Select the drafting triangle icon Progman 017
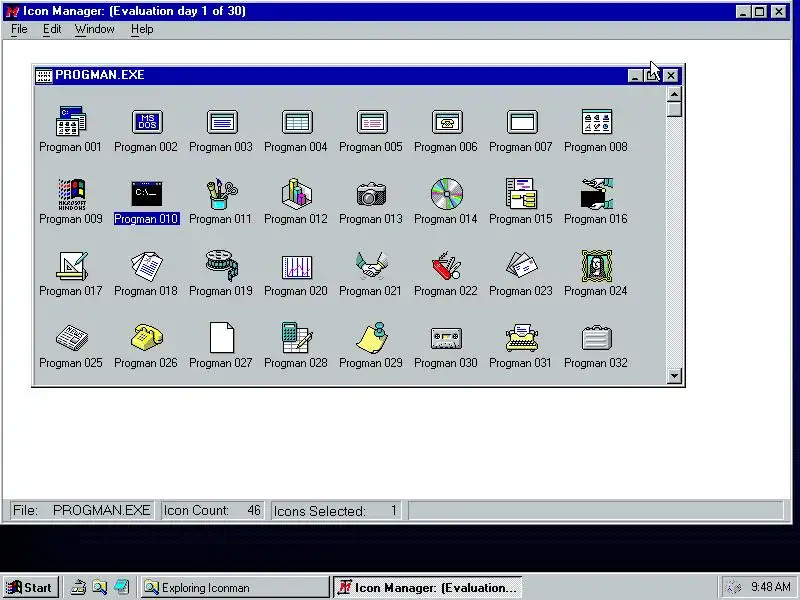This screenshot has width=800, height=600. (72, 266)
